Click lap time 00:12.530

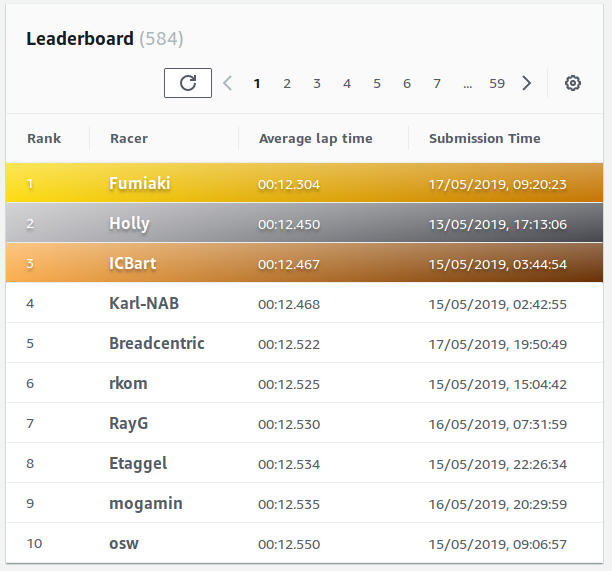289,425
